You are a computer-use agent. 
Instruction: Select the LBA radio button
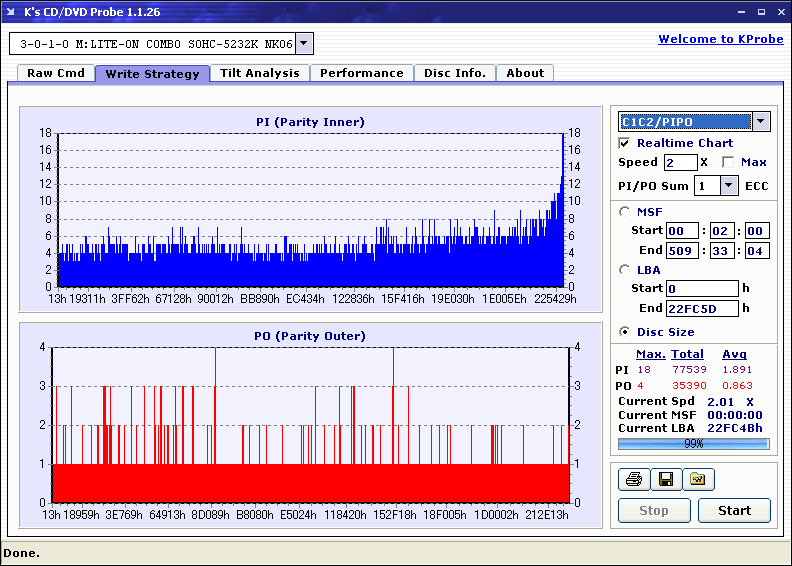[x=625, y=269]
